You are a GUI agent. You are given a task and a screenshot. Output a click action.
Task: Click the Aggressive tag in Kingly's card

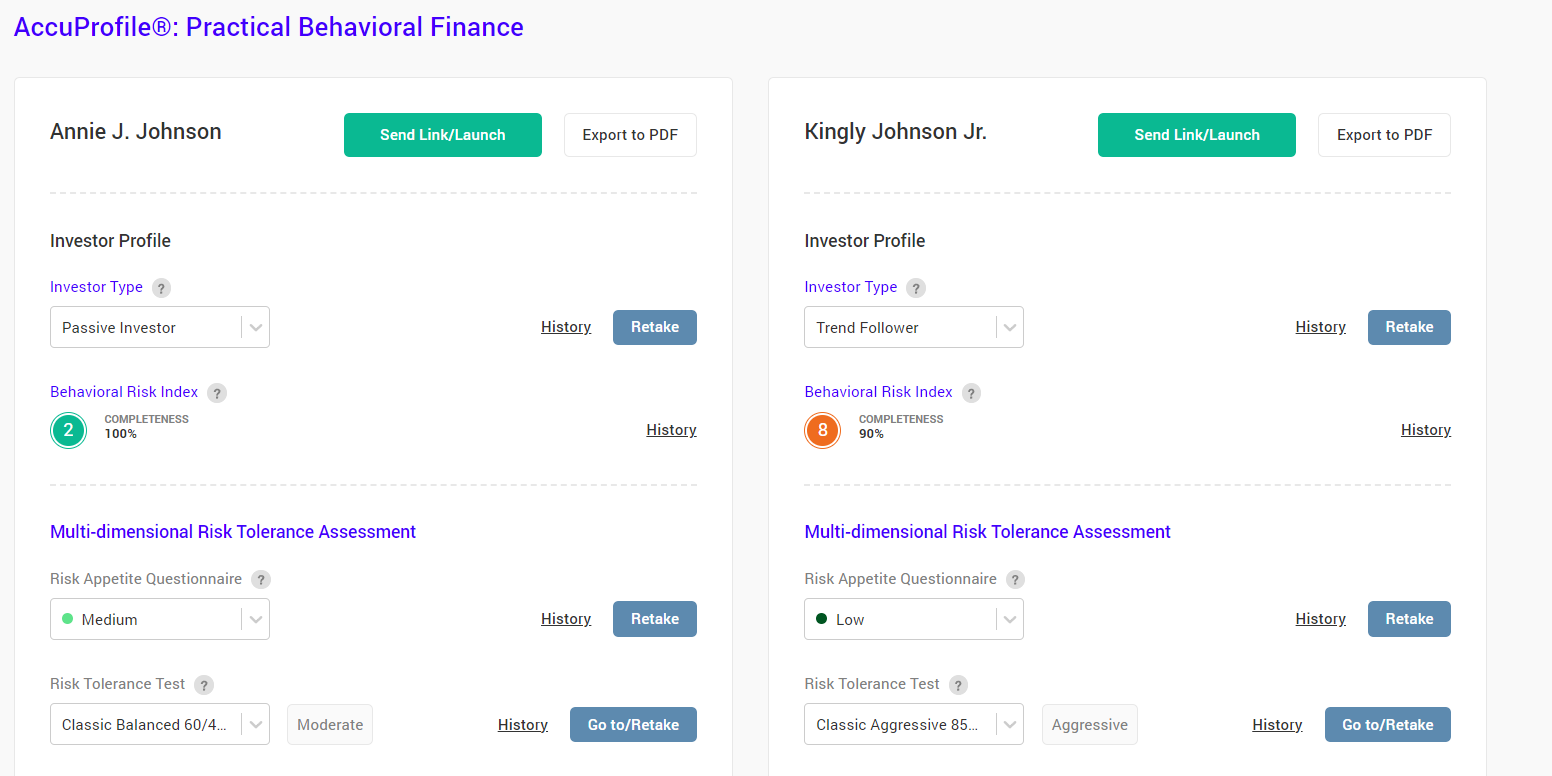(x=1090, y=725)
